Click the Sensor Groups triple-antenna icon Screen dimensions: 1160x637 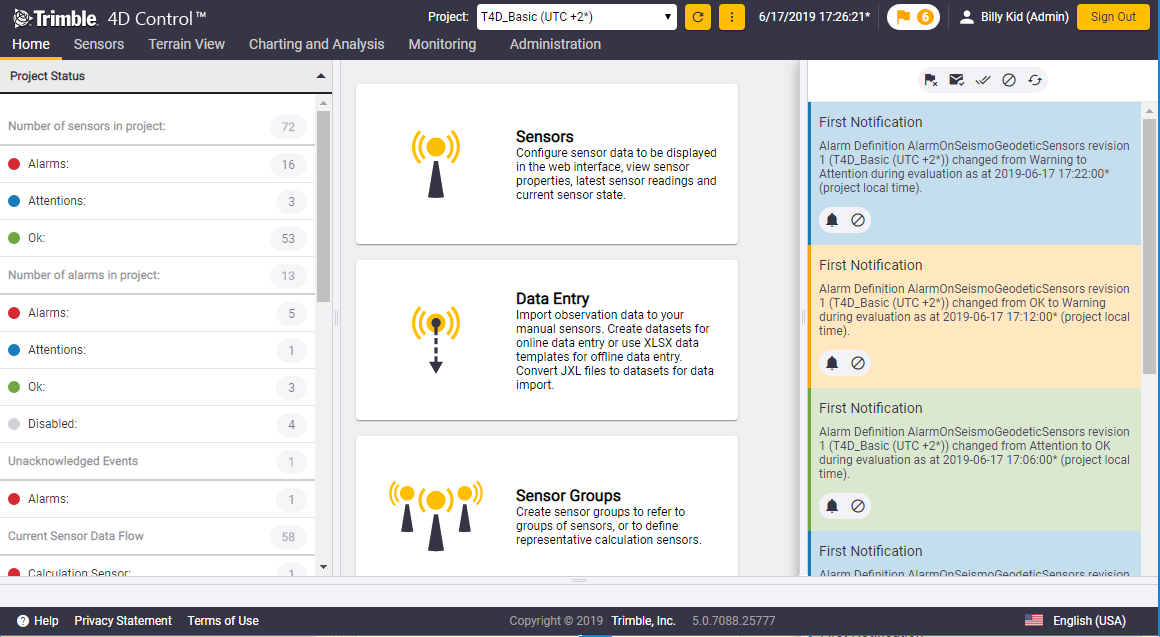pos(436,515)
